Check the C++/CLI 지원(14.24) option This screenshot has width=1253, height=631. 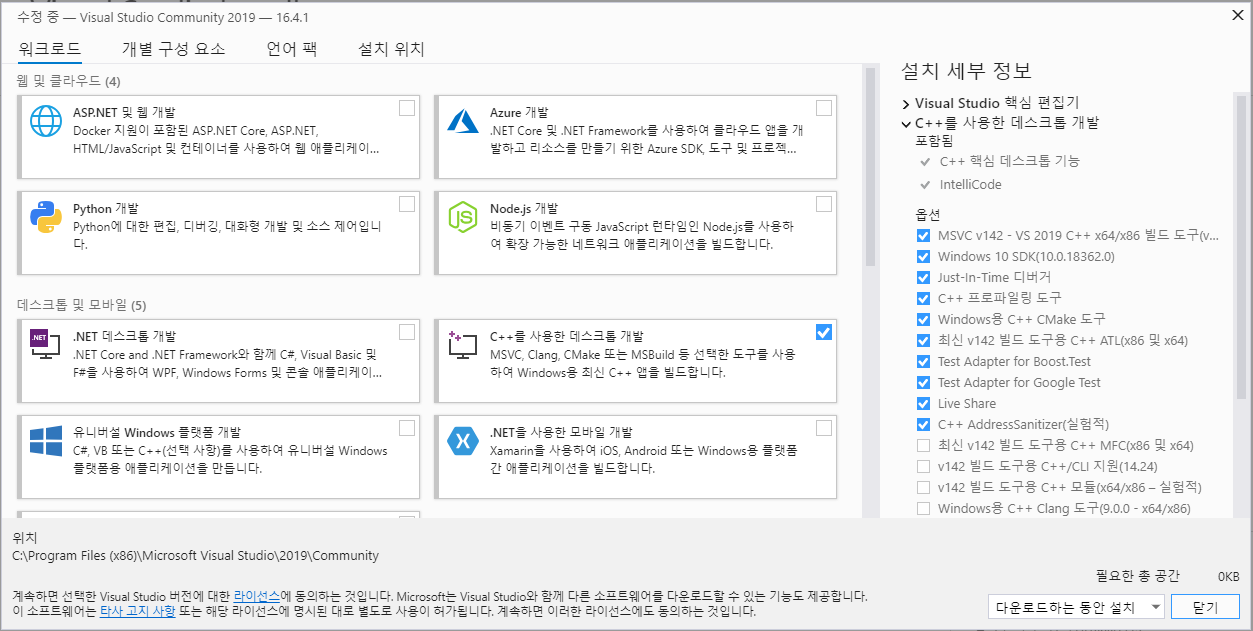(x=923, y=466)
